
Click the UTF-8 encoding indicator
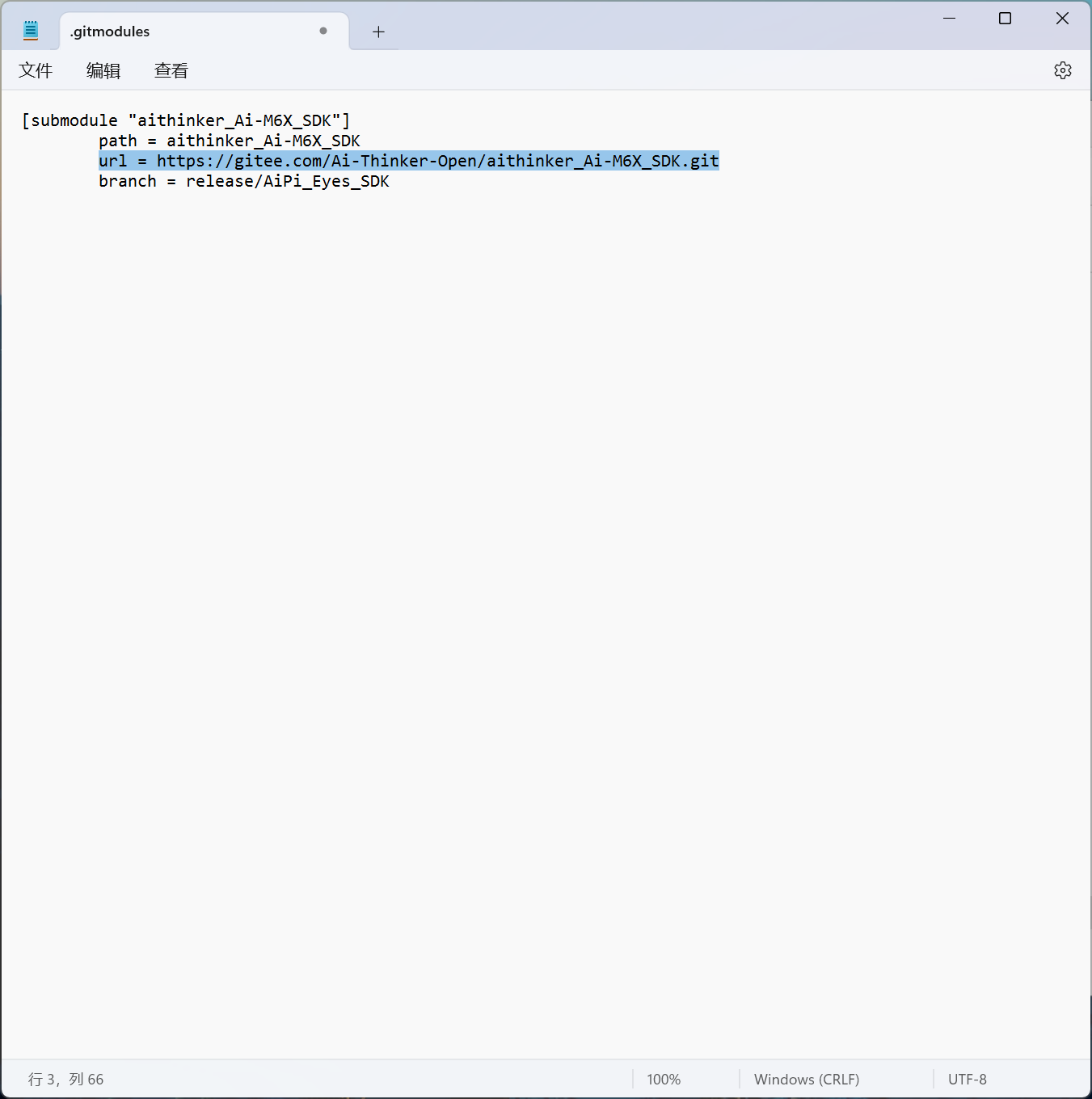(968, 1079)
